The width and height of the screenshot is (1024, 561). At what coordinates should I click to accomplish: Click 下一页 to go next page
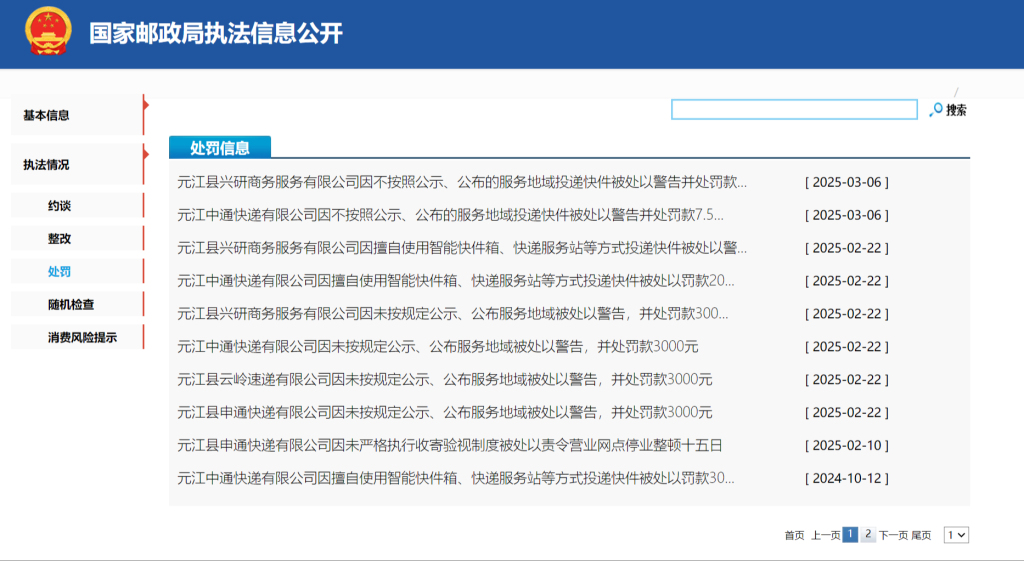point(893,536)
